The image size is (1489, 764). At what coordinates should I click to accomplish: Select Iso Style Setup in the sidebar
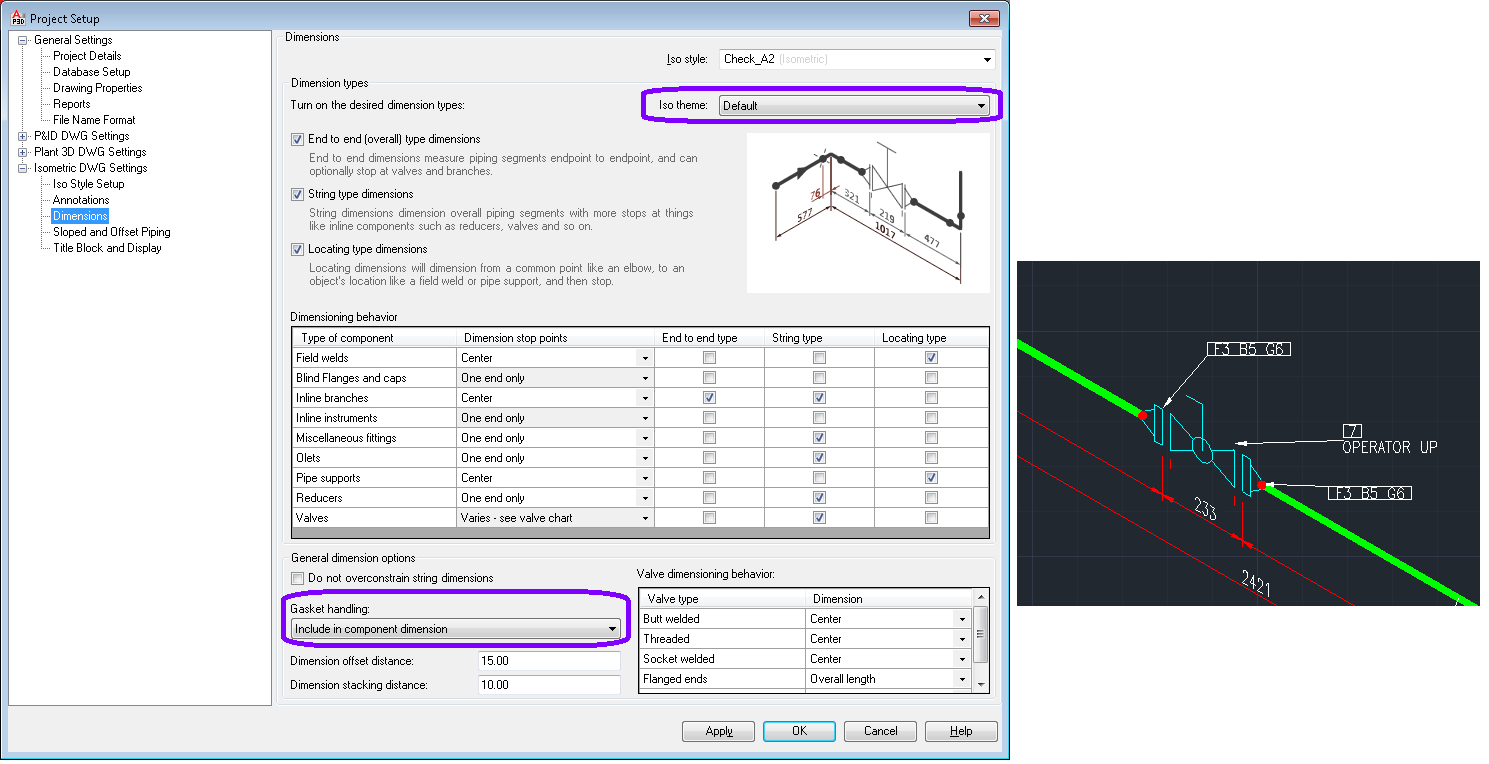87,183
